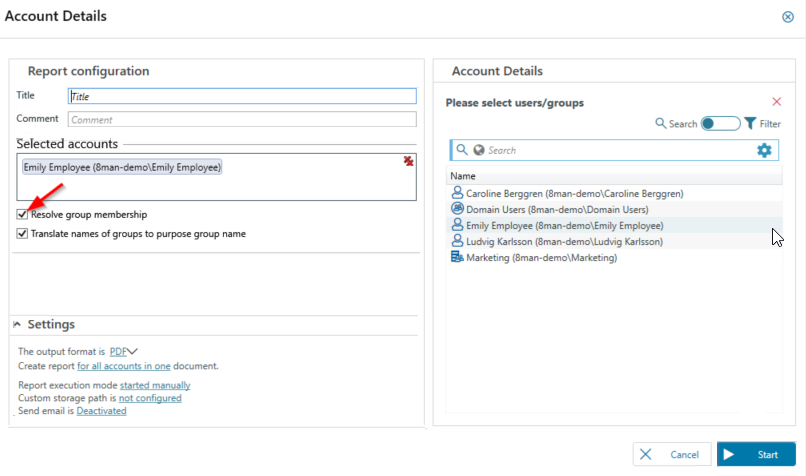Screen dimensions: 806x476
Task: Click the settings gear icon in search bar
Action: (x=764, y=150)
